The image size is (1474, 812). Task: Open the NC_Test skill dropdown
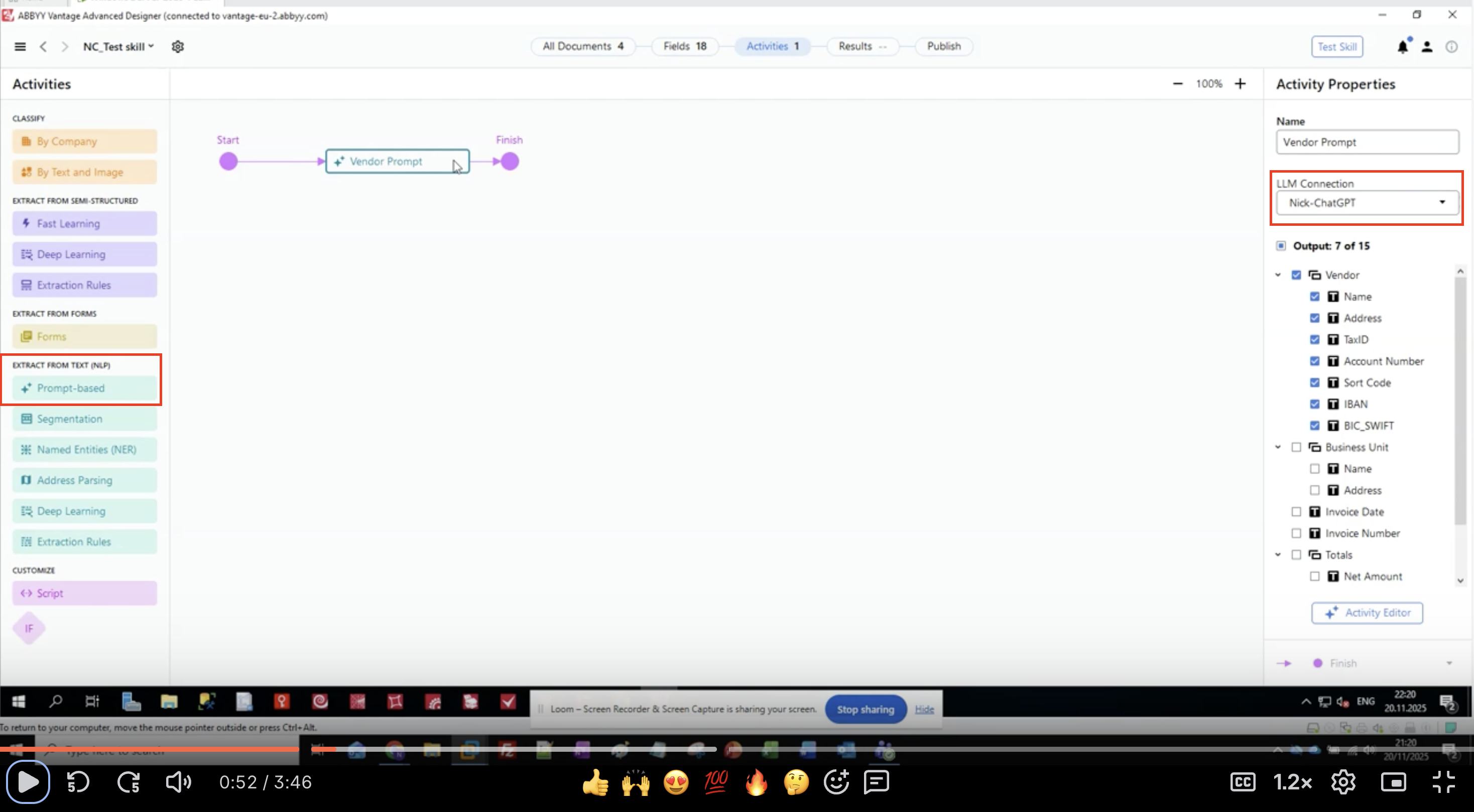pyautogui.click(x=151, y=46)
